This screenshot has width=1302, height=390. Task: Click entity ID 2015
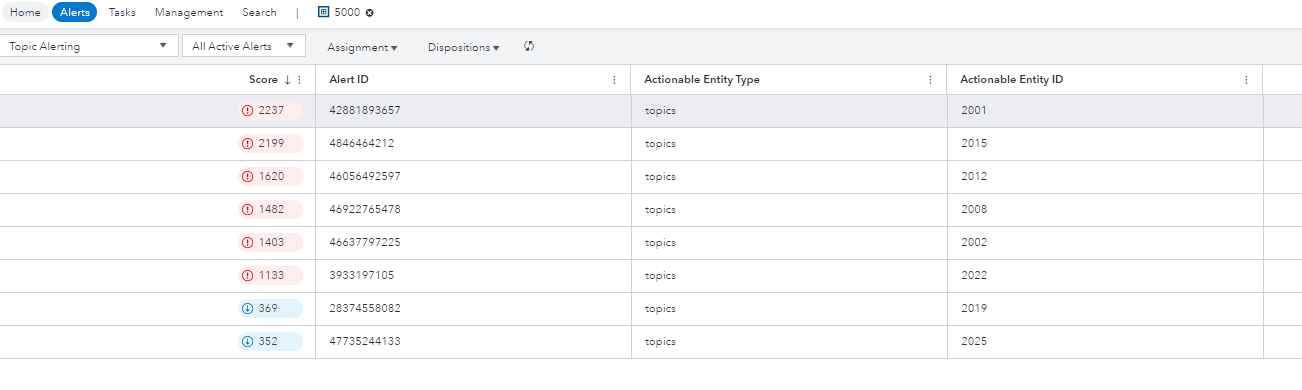pyautogui.click(x=973, y=144)
